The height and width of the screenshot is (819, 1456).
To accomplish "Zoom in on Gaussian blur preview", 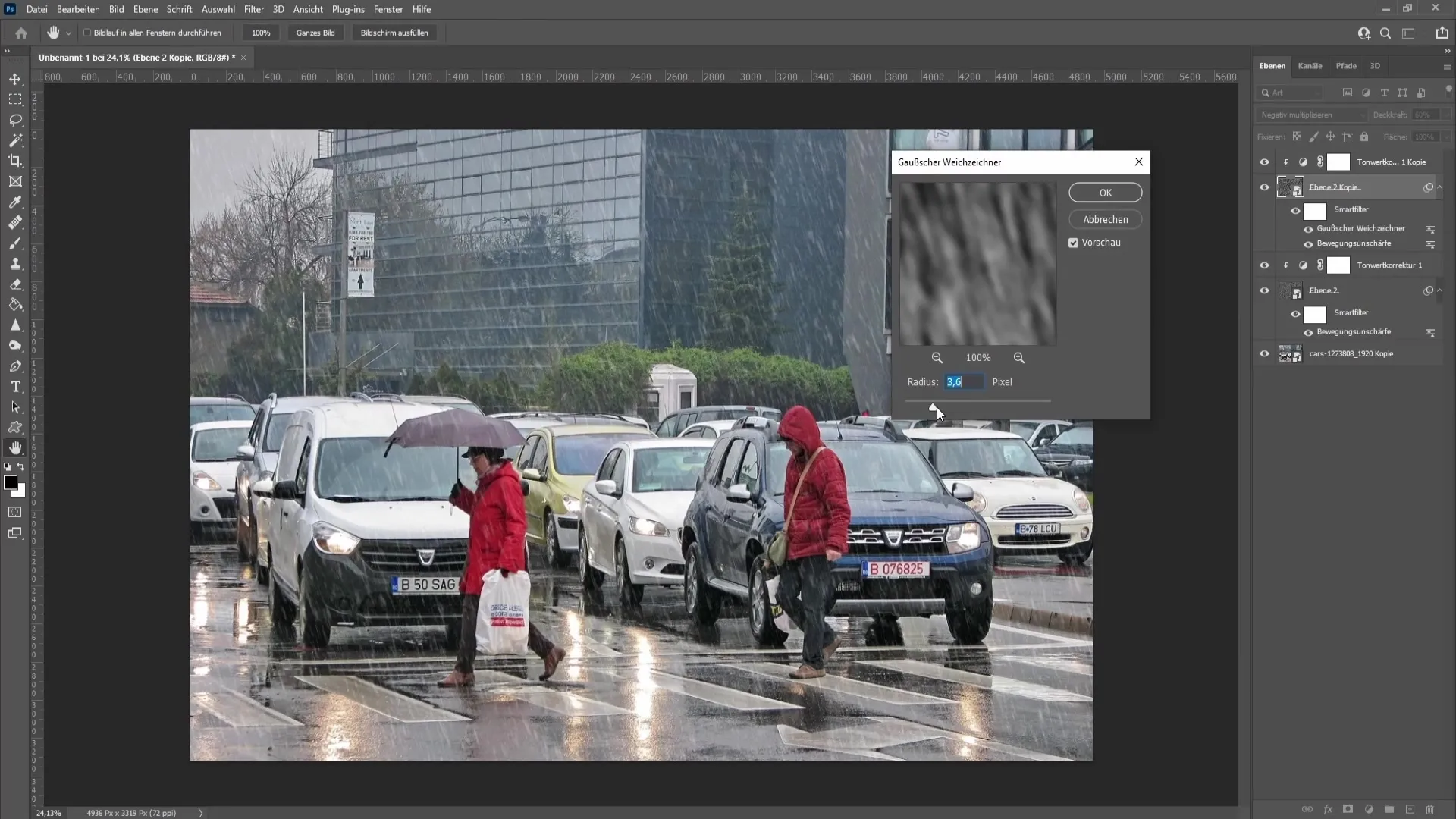I will (1019, 358).
